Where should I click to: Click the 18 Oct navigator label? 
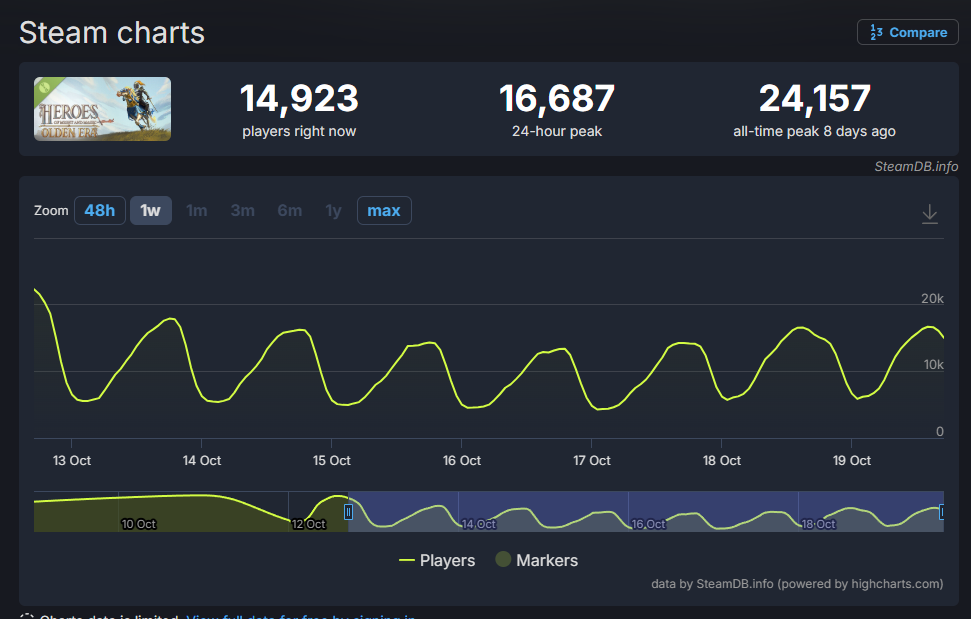[x=819, y=524]
